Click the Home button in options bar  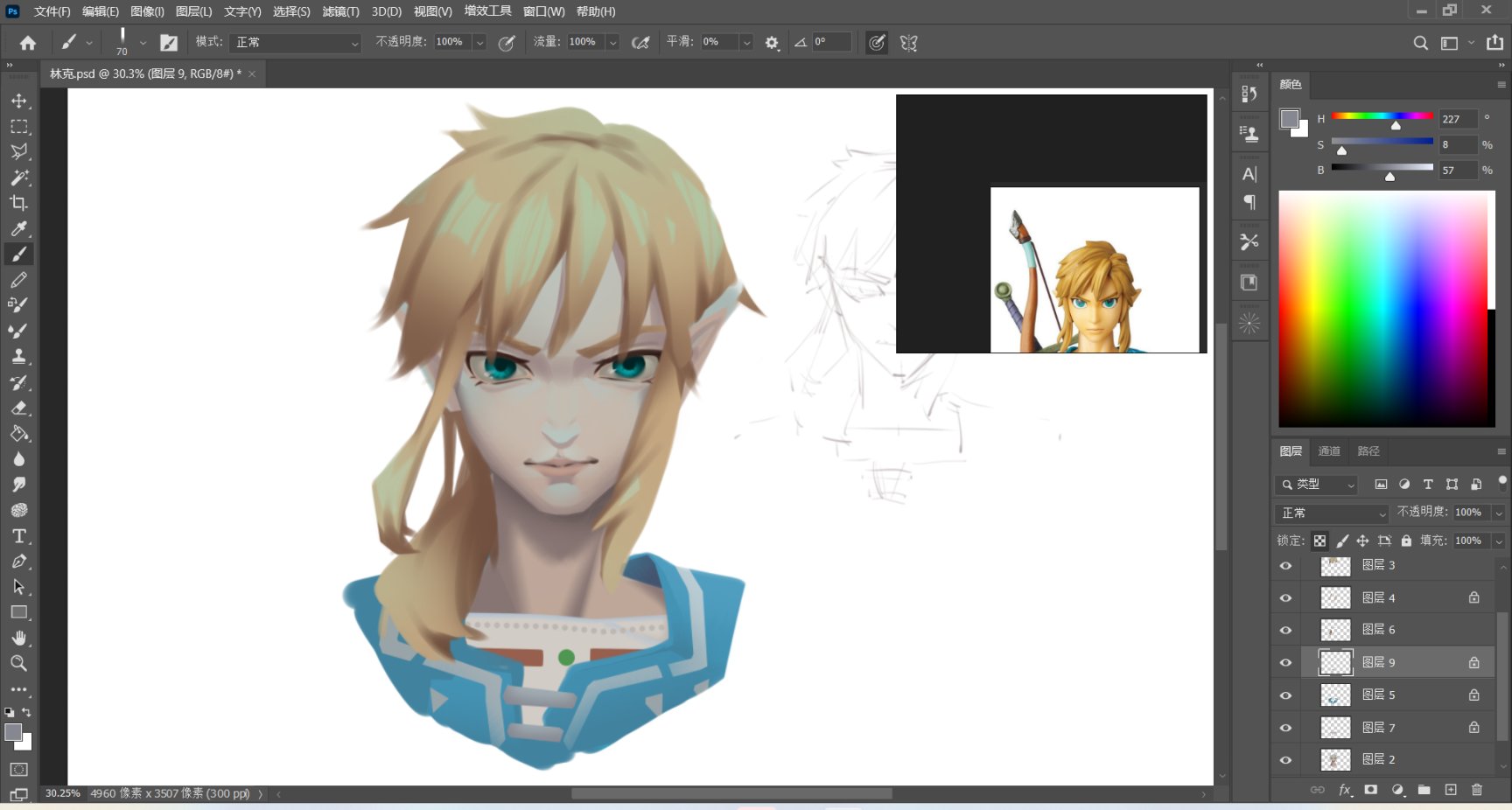[x=28, y=42]
